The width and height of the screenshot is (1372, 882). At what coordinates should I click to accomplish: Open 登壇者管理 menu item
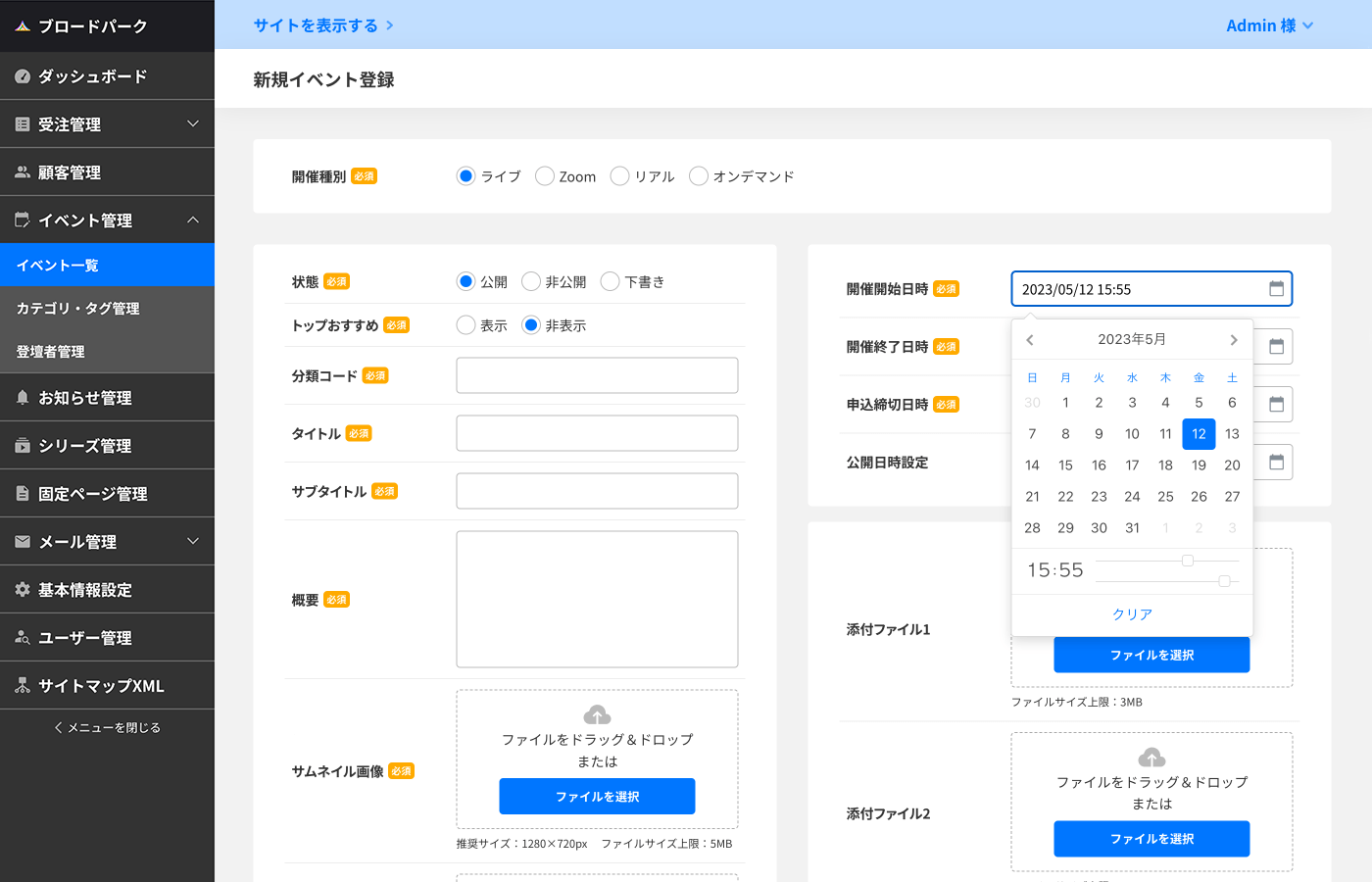[107, 352]
